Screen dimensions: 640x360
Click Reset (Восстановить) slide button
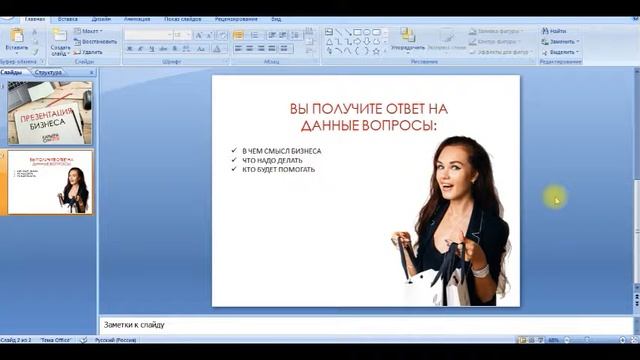[96, 42]
